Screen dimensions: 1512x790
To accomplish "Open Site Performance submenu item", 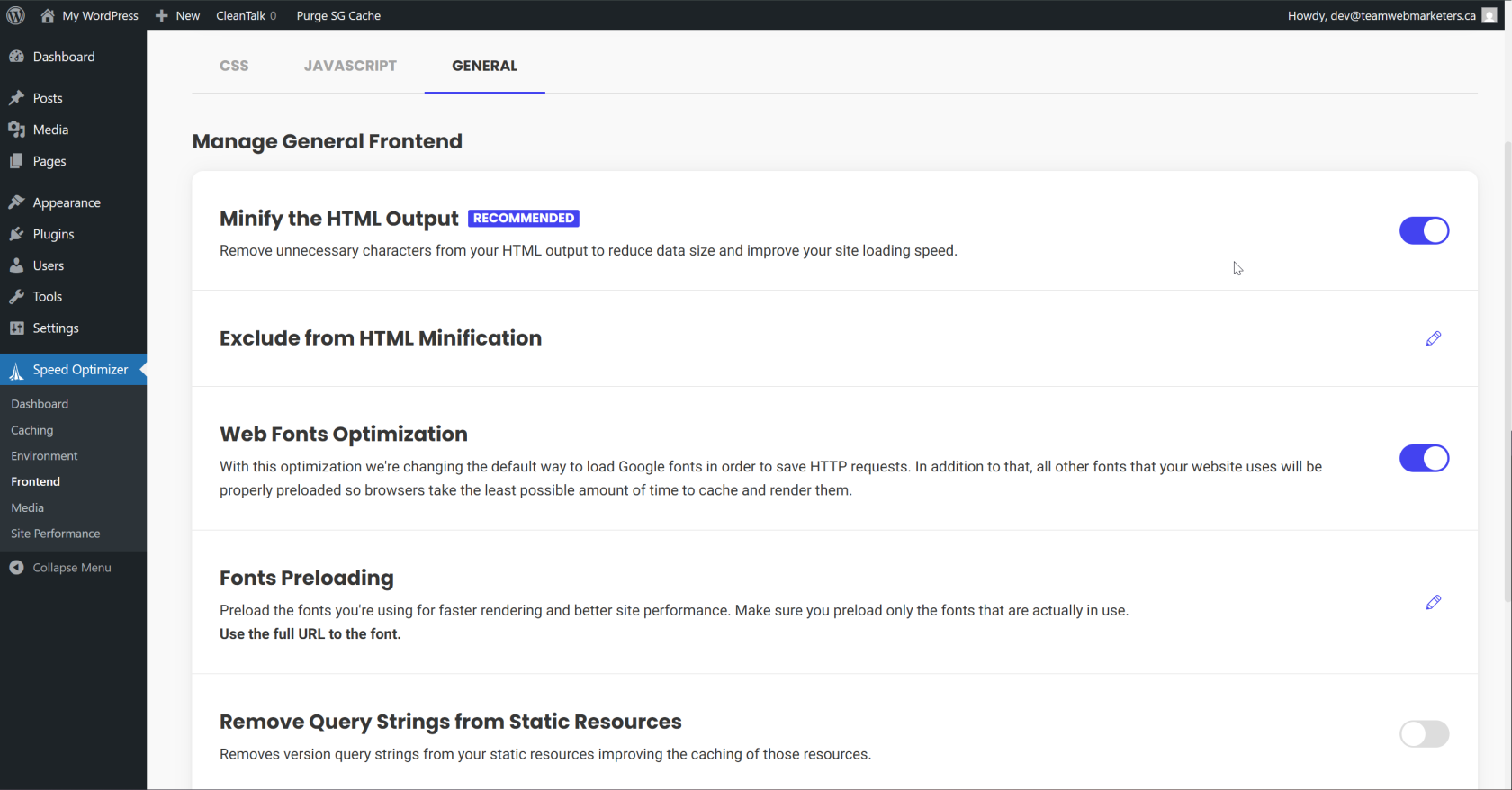I will click(x=56, y=534).
